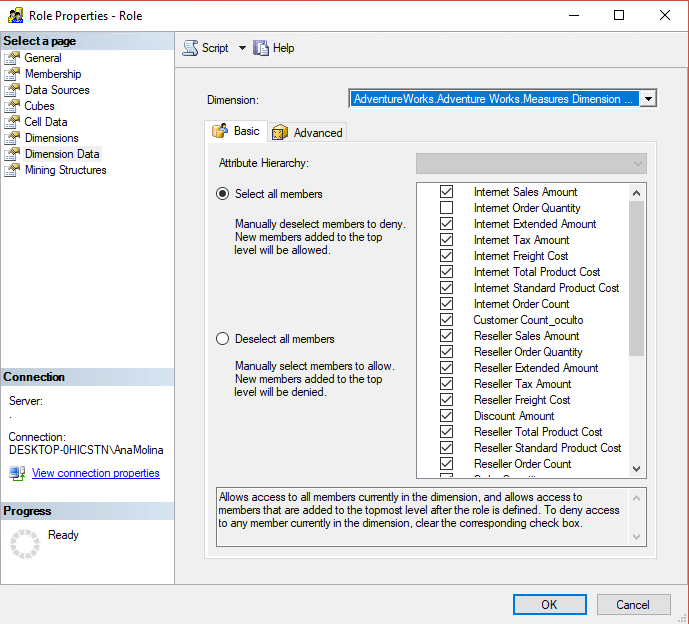Viewport: 689px width, 624px height.
Task: Click the Script button label
Action: point(215,48)
